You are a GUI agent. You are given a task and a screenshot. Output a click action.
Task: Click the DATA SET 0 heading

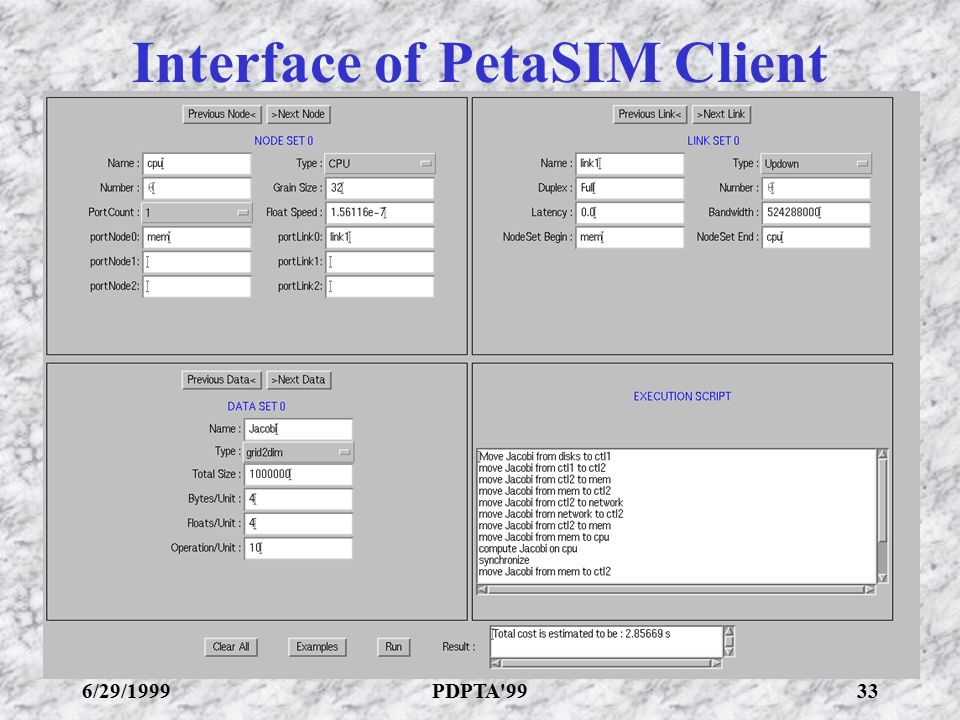pos(257,407)
